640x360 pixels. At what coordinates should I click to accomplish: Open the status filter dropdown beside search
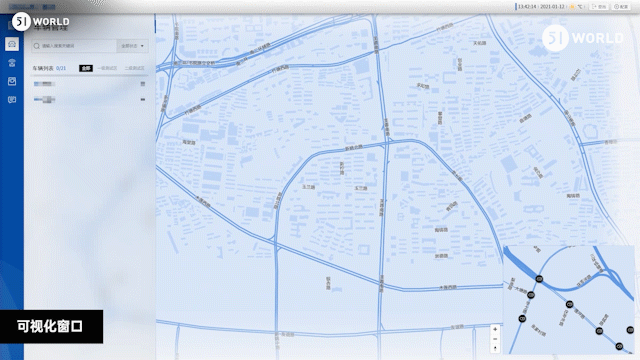pyautogui.click(x=132, y=46)
